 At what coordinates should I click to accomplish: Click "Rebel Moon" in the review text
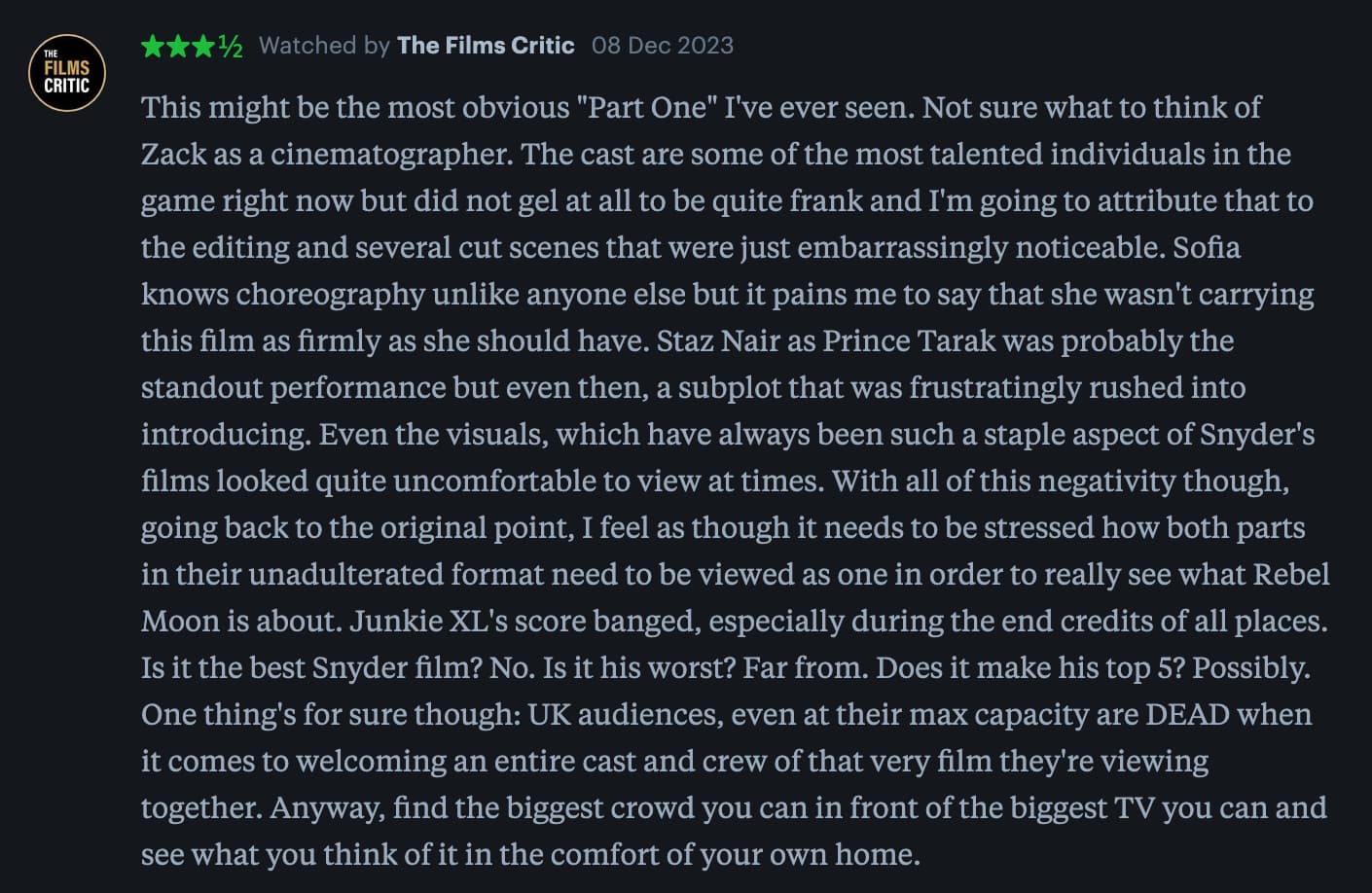click(x=1290, y=574)
